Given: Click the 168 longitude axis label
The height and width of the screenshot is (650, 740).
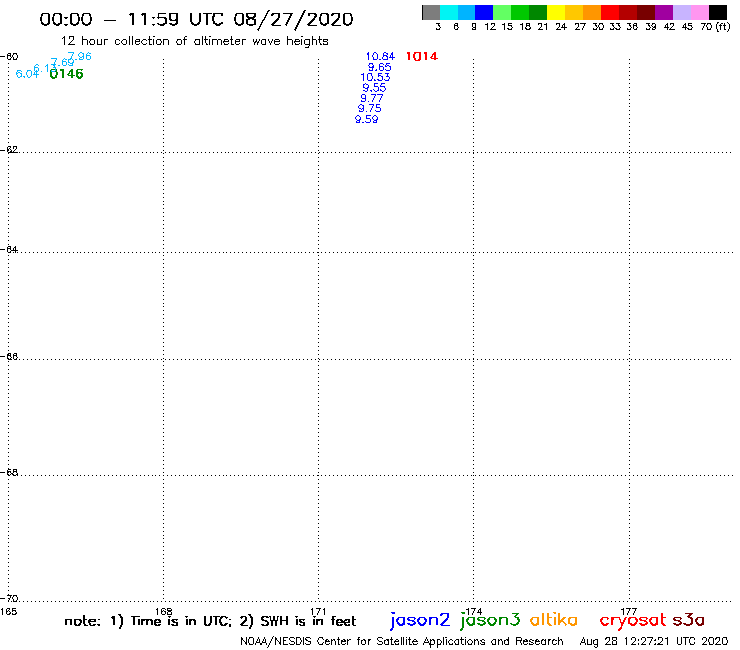Looking at the screenshot, I should click(x=164, y=611).
